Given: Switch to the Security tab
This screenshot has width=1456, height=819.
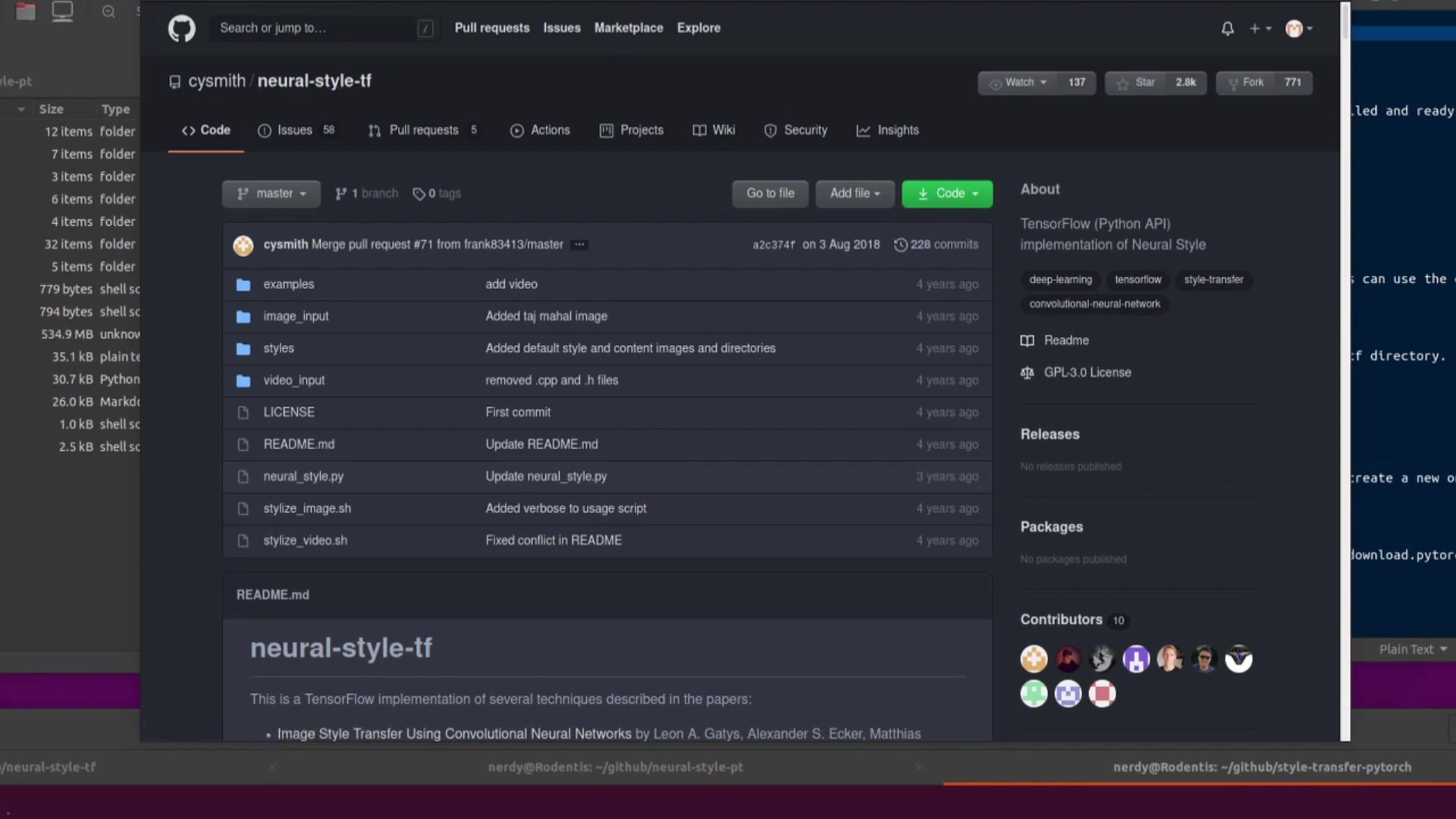Looking at the screenshot, I should (795, 130).
